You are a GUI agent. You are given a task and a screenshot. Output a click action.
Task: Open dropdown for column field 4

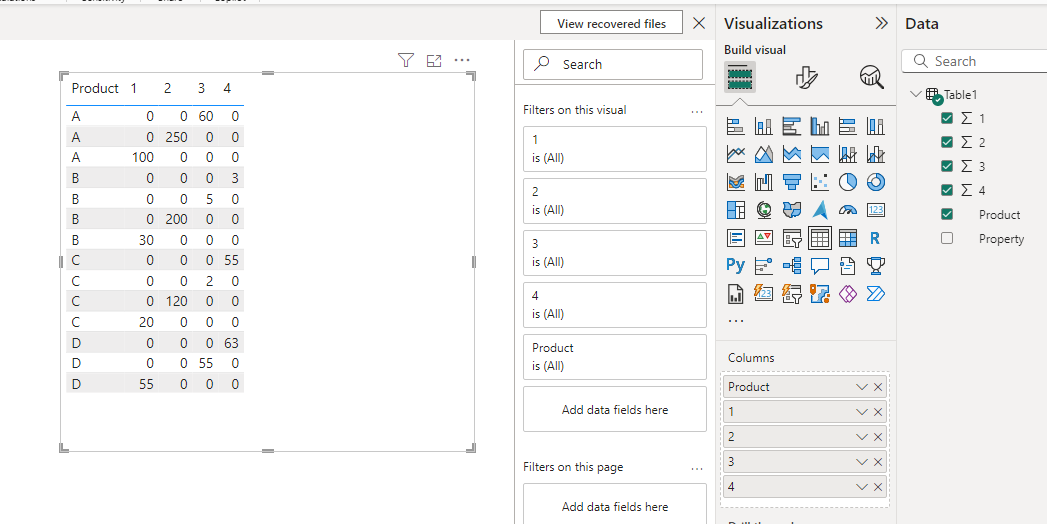861,487
